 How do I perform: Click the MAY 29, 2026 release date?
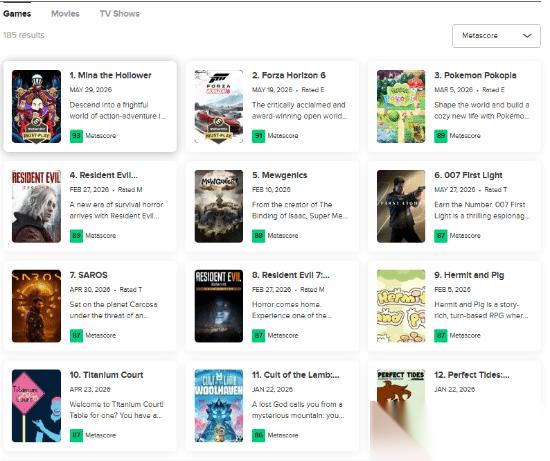click(x=90, y=90)
